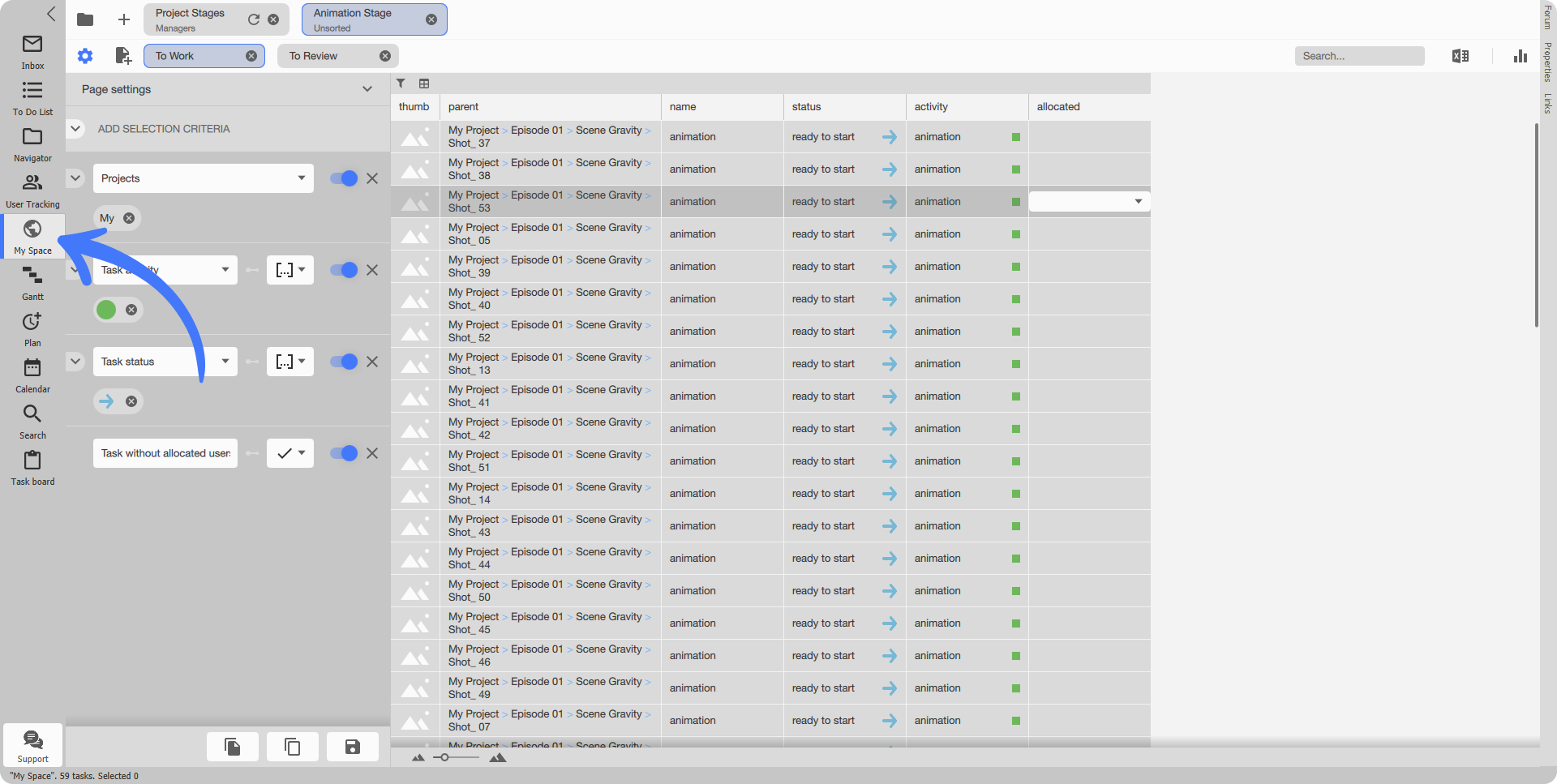Screen dimensions: 1557x784
Task: Open allocated dropdown for Shot_53 row
Action: tap(1089, 201)
